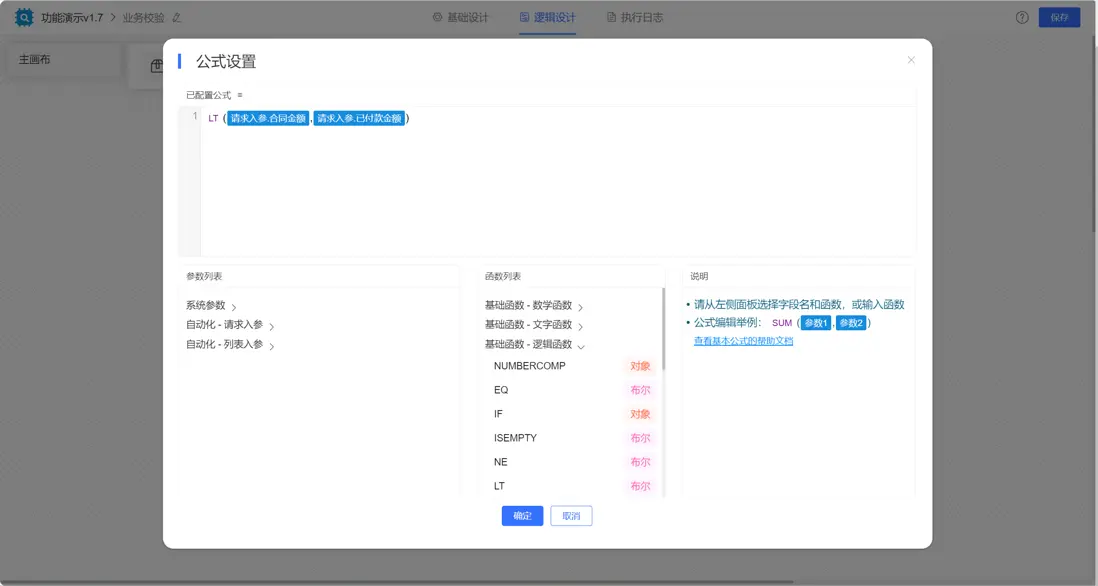Expand 基础函数 - 文字函数 group
This screenshot has width=1098, height=586.
[x=534, y=325]
